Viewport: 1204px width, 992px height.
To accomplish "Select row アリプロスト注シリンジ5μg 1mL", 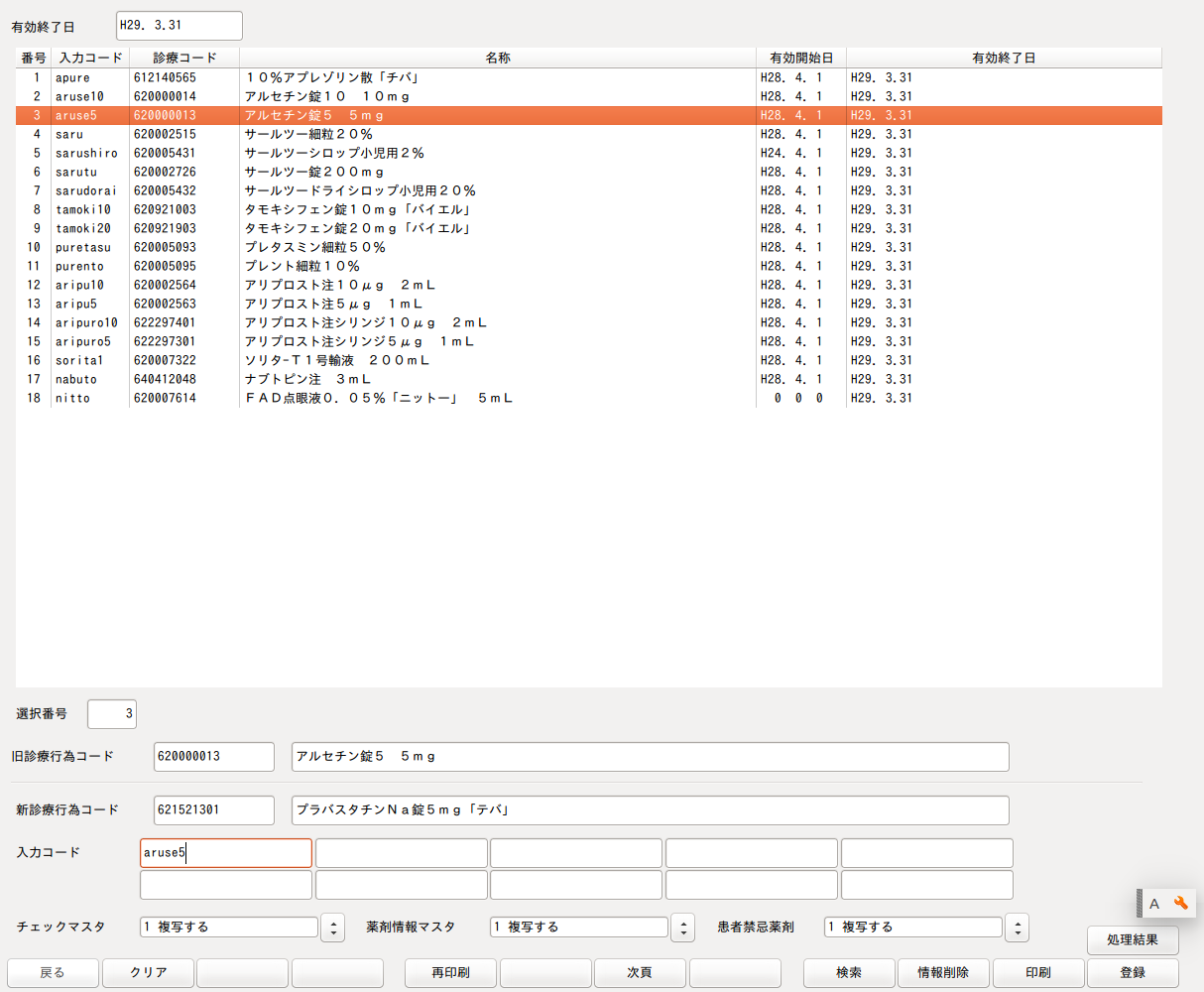I will tap(589, 341).
